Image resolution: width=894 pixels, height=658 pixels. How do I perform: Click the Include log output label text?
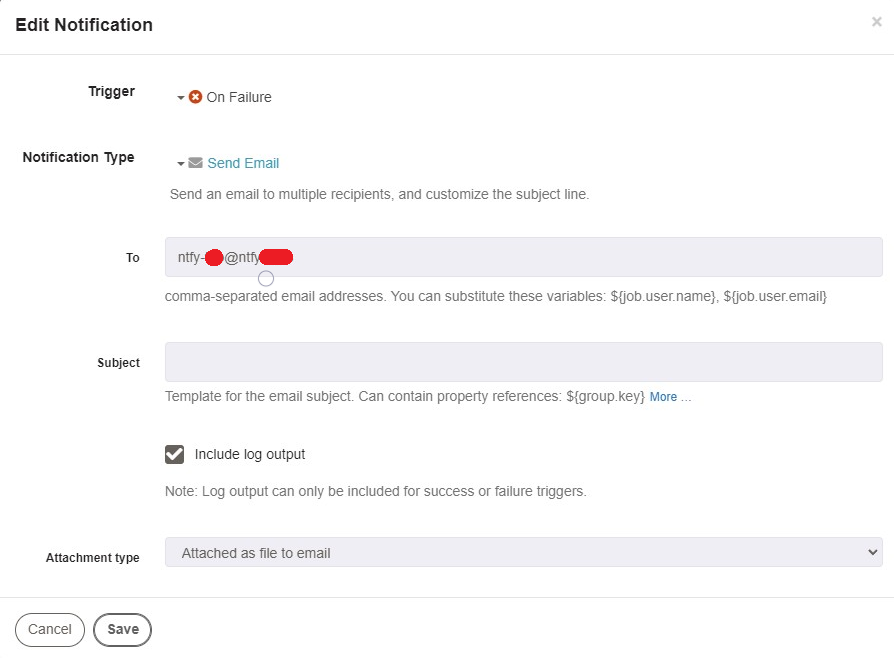(250, 454)
